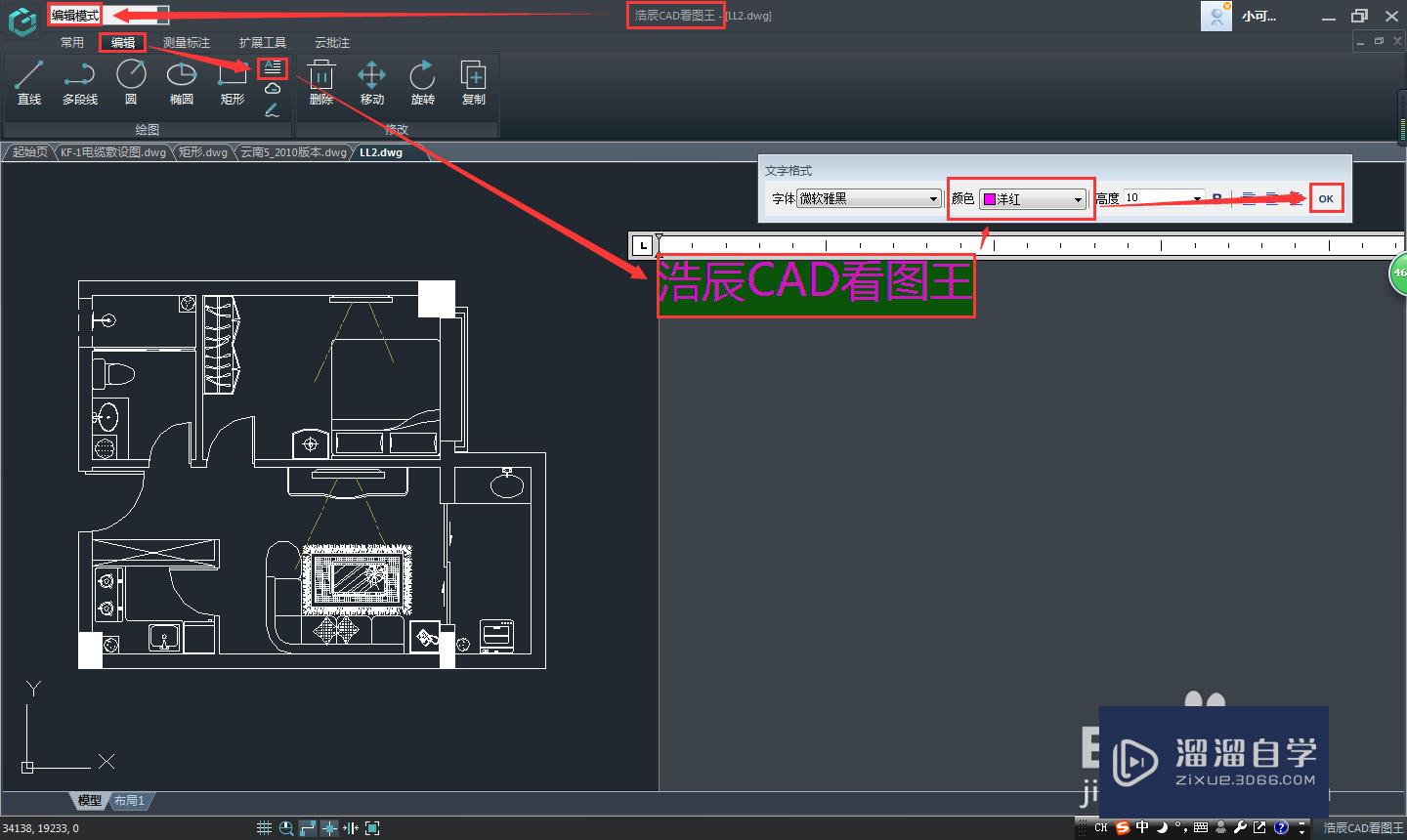Click the mirror-line status bar icon
The height and width of the screenshot is (840, 1407).
[351, 828]
